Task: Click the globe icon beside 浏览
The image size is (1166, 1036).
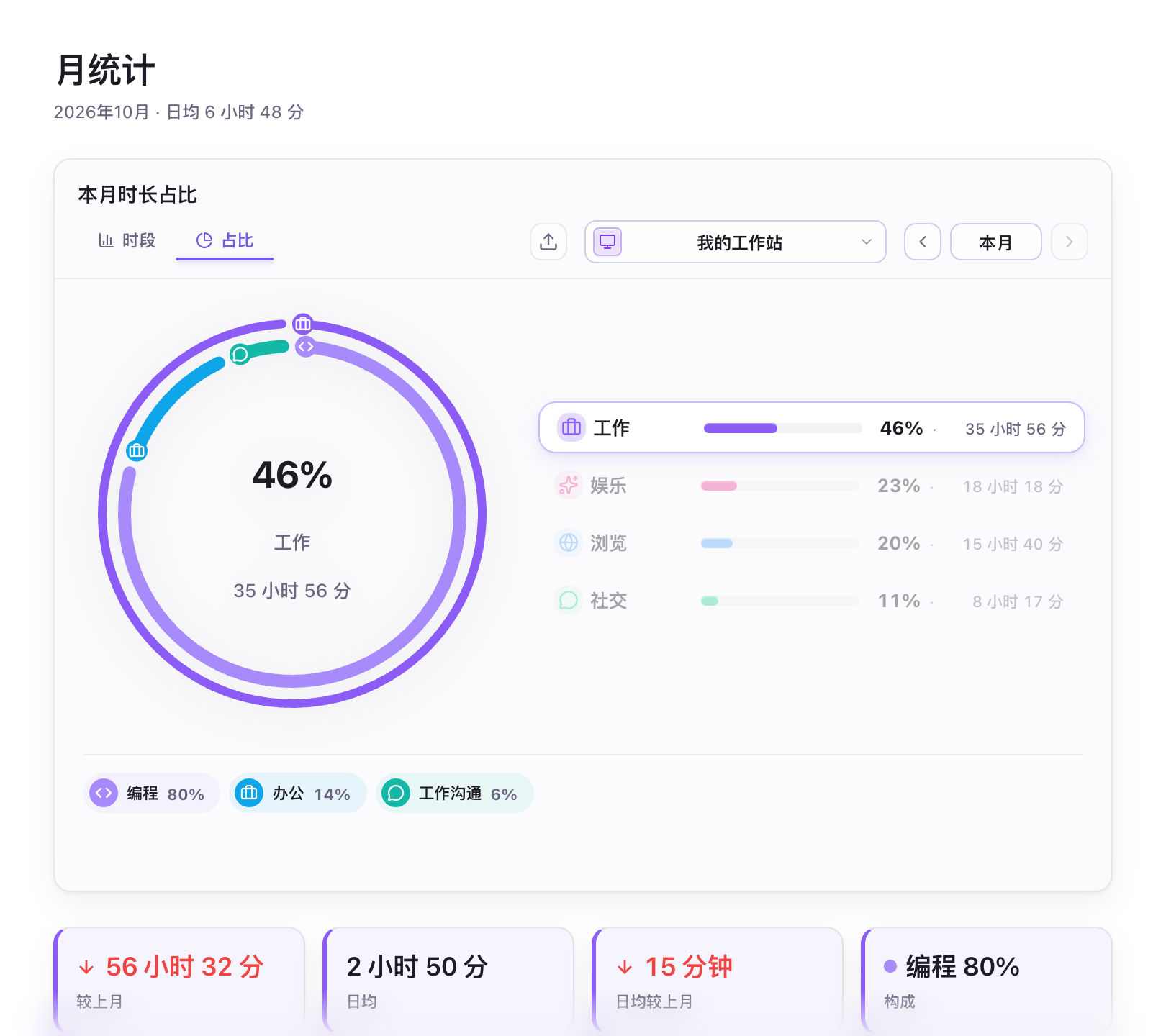Action: point(569,542)
